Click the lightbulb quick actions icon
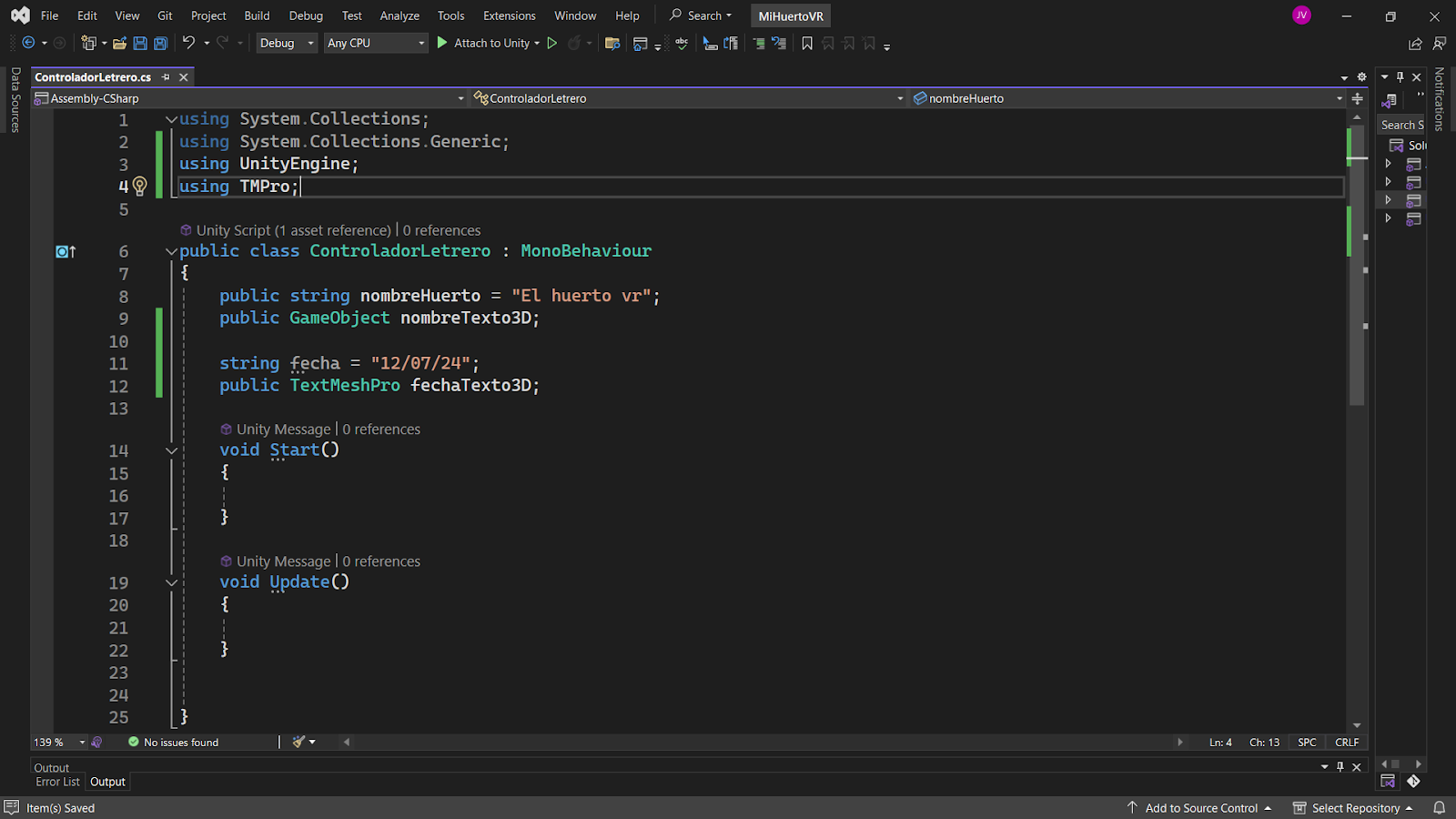This screenshot has height=819, width=1456. [x=139, y=186]
